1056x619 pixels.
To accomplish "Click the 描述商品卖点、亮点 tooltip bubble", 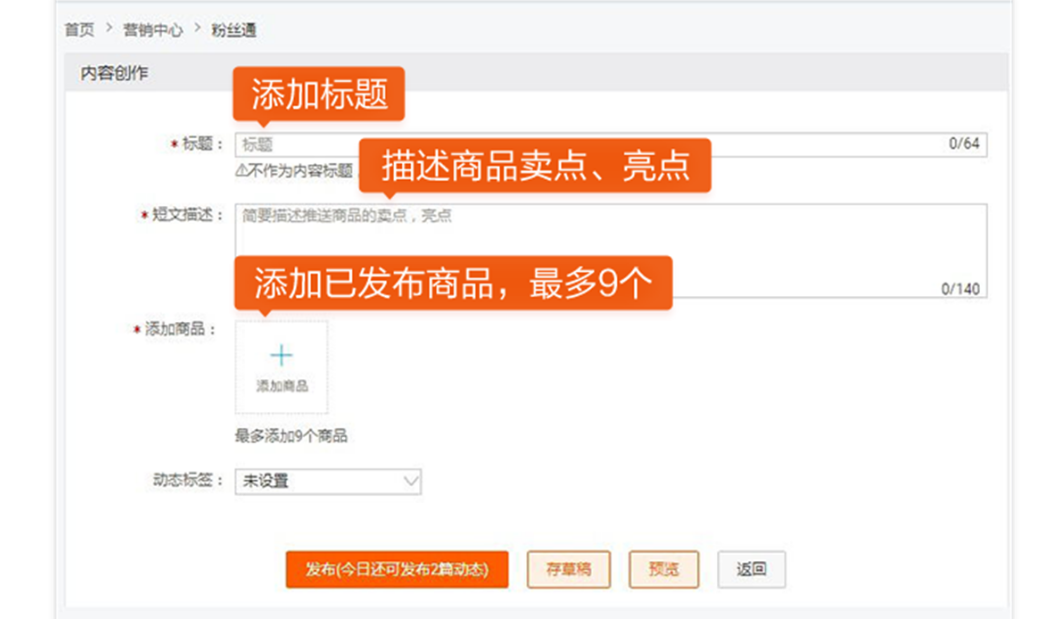I will (x=534, y=165).
